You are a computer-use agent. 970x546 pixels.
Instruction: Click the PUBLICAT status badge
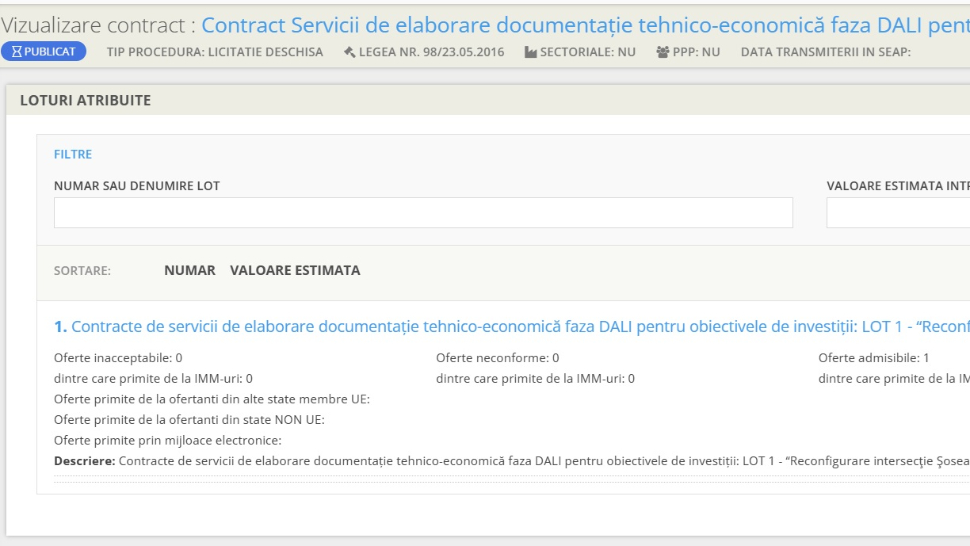coord(43,51)
